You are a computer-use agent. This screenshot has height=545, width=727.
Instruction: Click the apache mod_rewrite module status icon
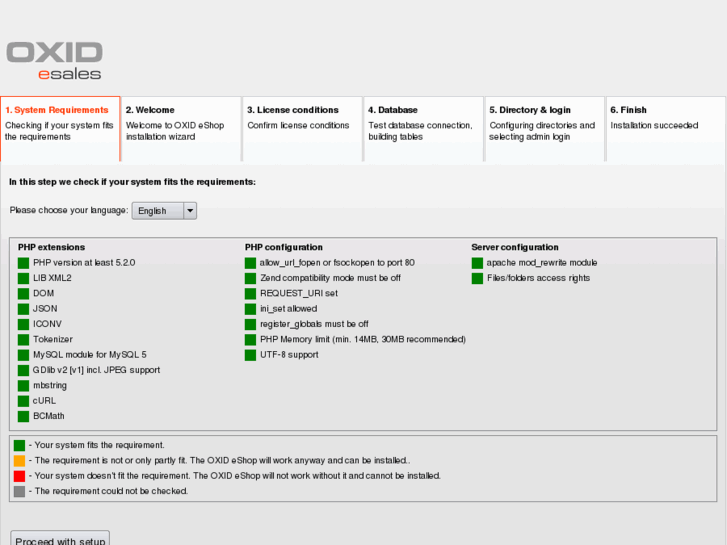pos(478,263)
